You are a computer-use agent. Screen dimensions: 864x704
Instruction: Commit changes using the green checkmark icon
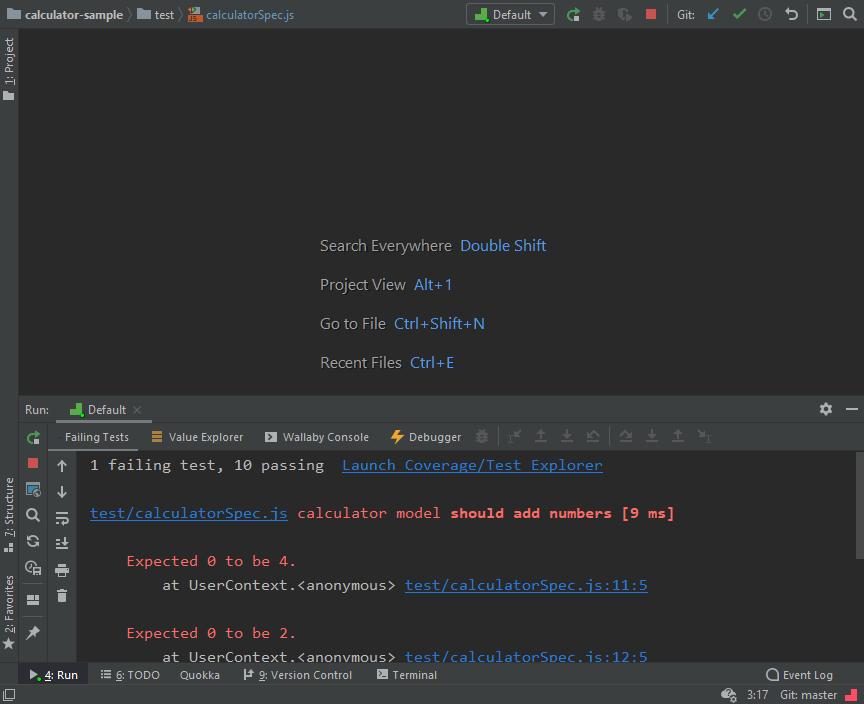[x=740, y=14]
